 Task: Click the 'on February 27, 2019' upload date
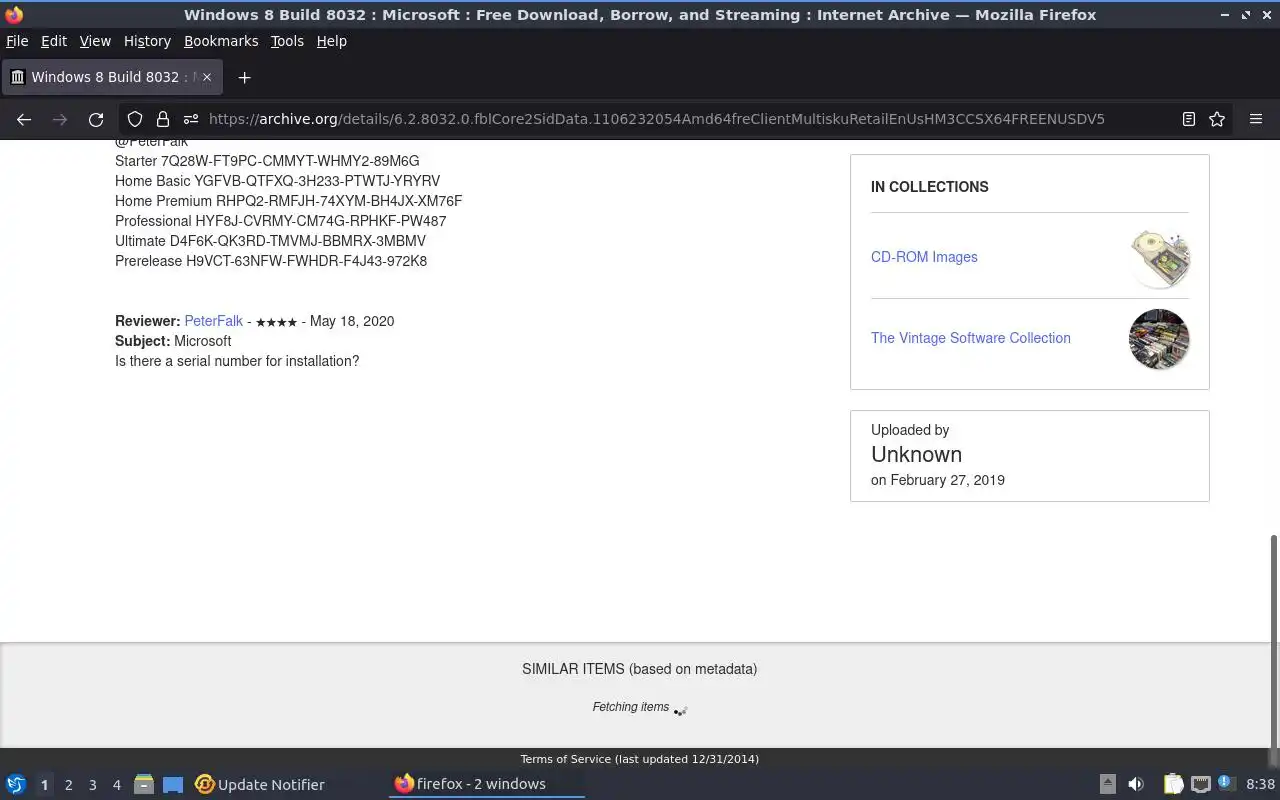tap(938, 480)
